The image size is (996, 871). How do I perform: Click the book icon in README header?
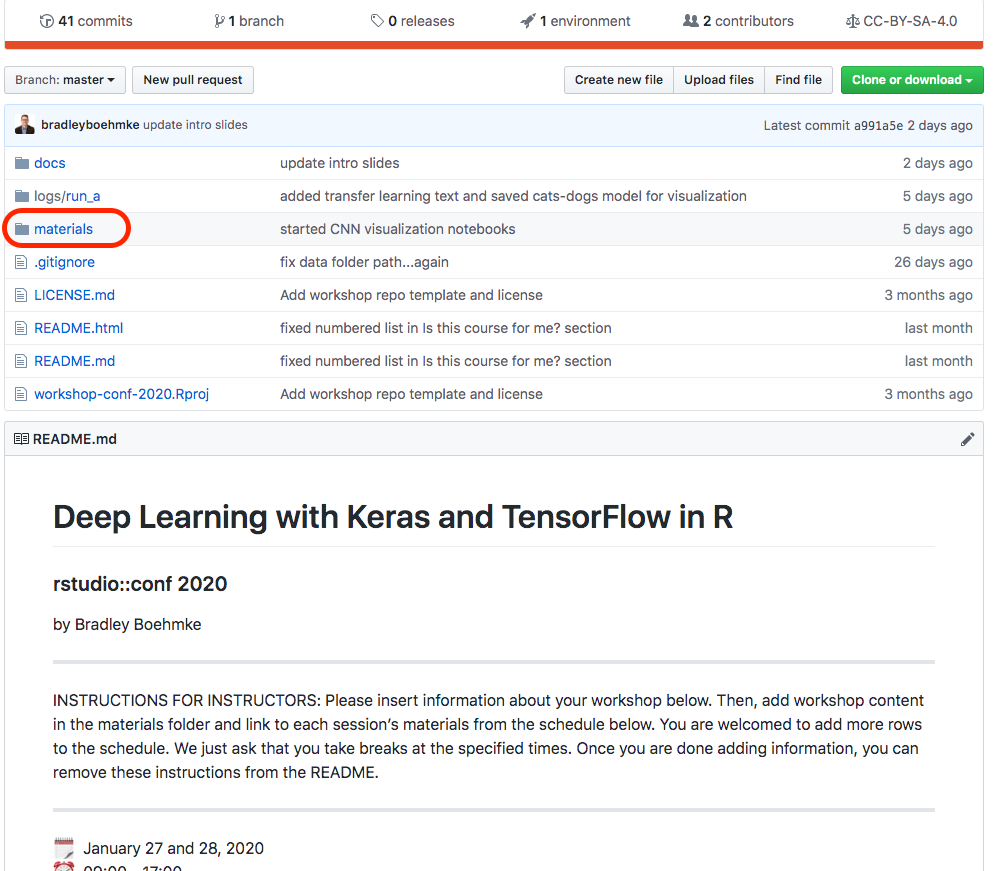tap(21, 439)
